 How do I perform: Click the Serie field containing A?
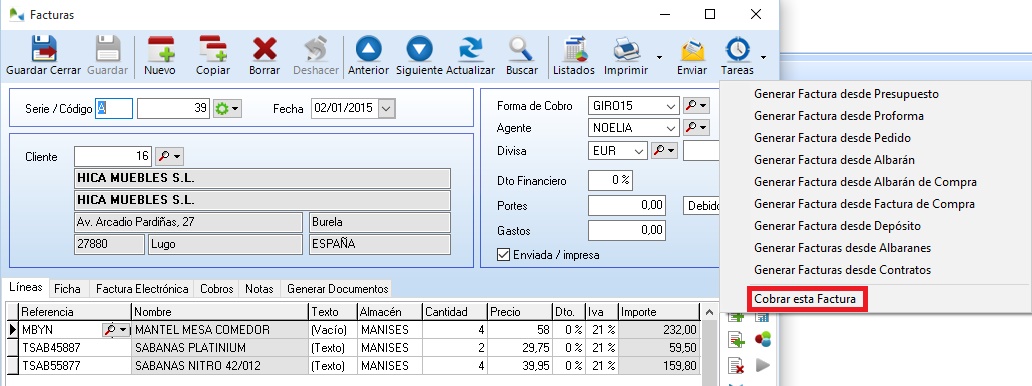[x=115, y=109]
